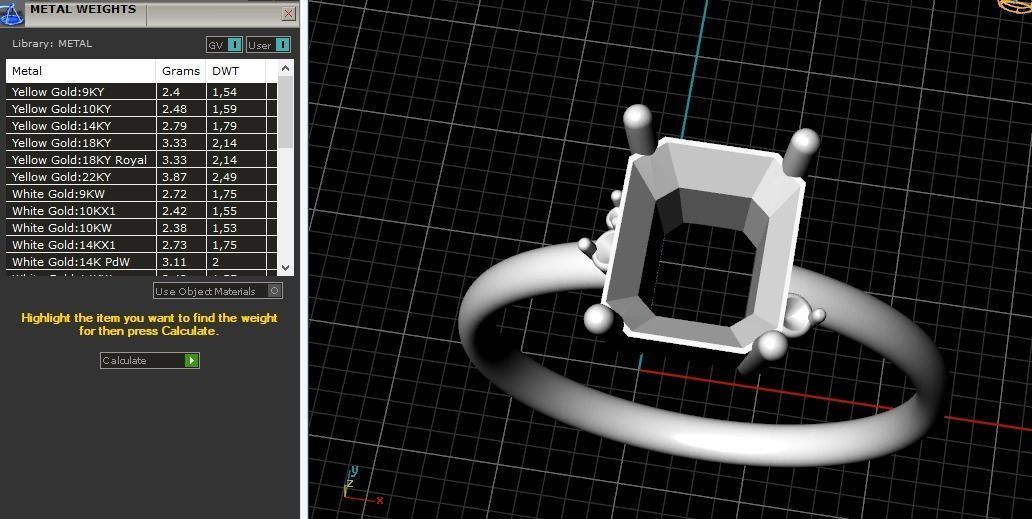
Task: Select the Yellow Gold:22KY row
Action: coord(142,177)
